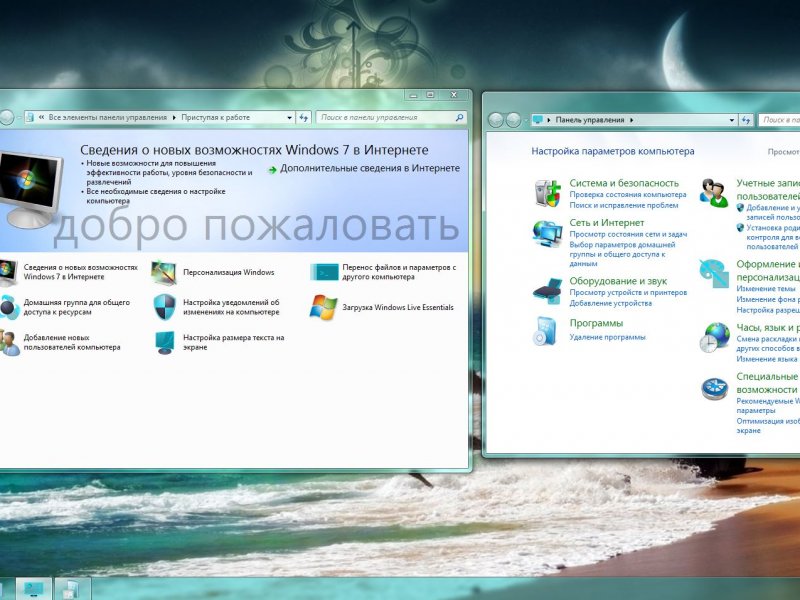Open the Персонализация Windows icon
The image size is (800, 600).
[x=163, y=272]
